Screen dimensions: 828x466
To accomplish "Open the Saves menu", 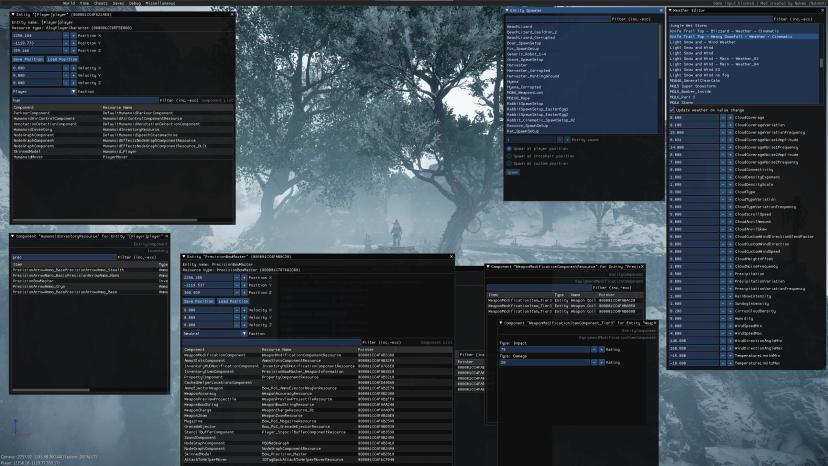I will tap(118, 3).
